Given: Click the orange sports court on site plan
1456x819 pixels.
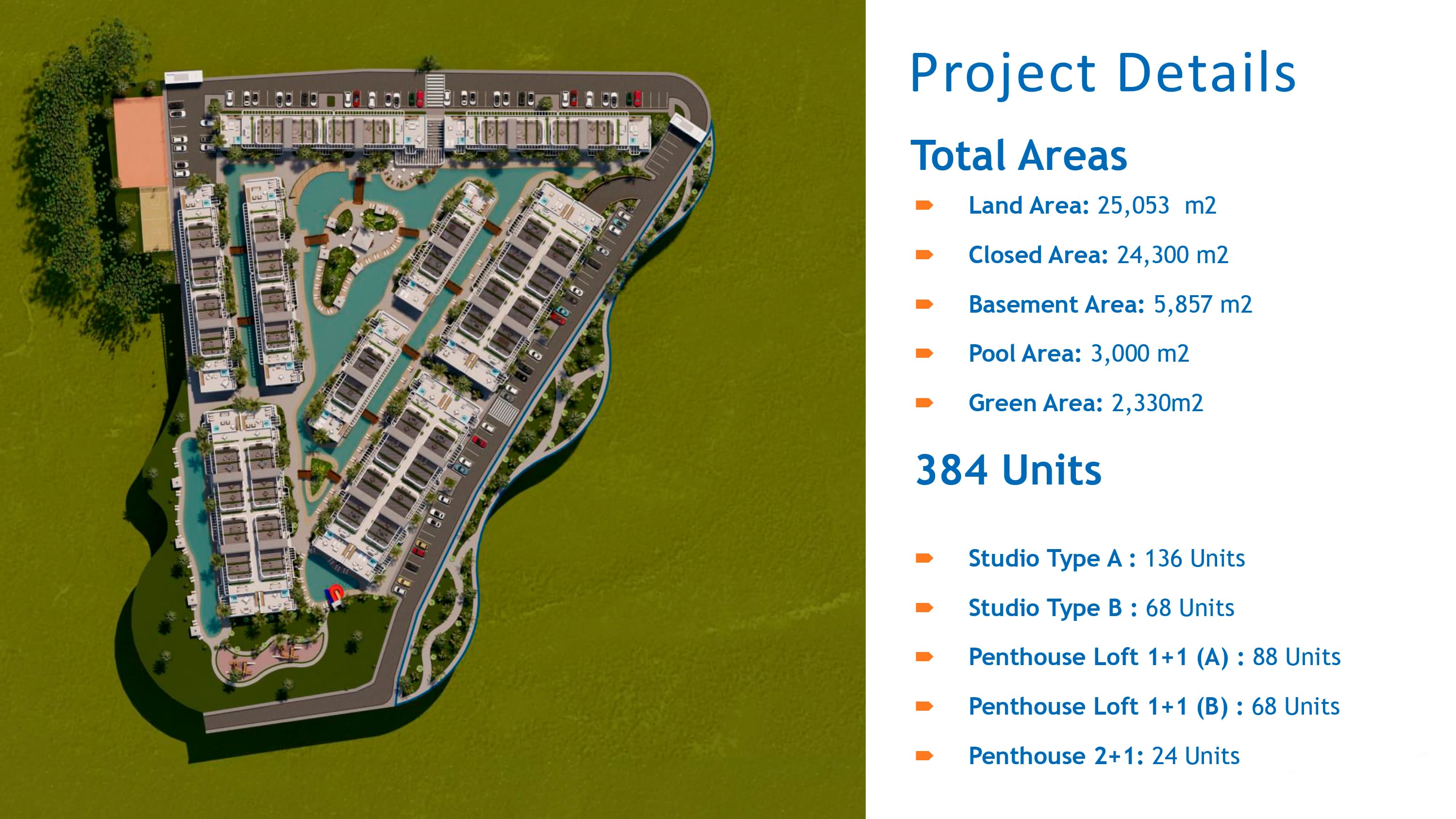Looking at the screenshot, I should click(140, 141).
